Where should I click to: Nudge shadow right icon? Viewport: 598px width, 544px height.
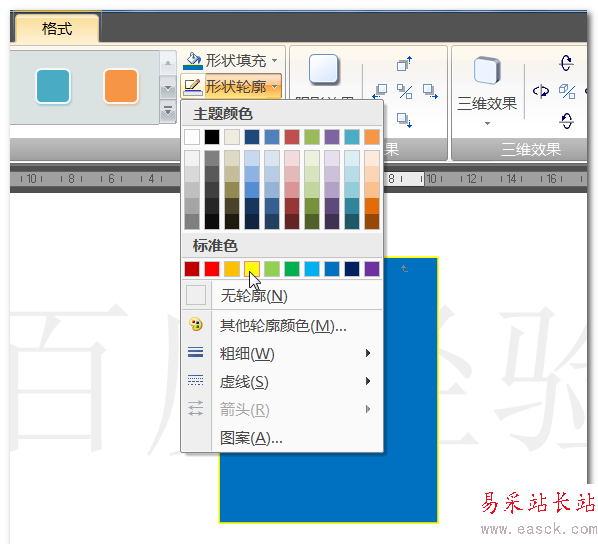point(430,91)
